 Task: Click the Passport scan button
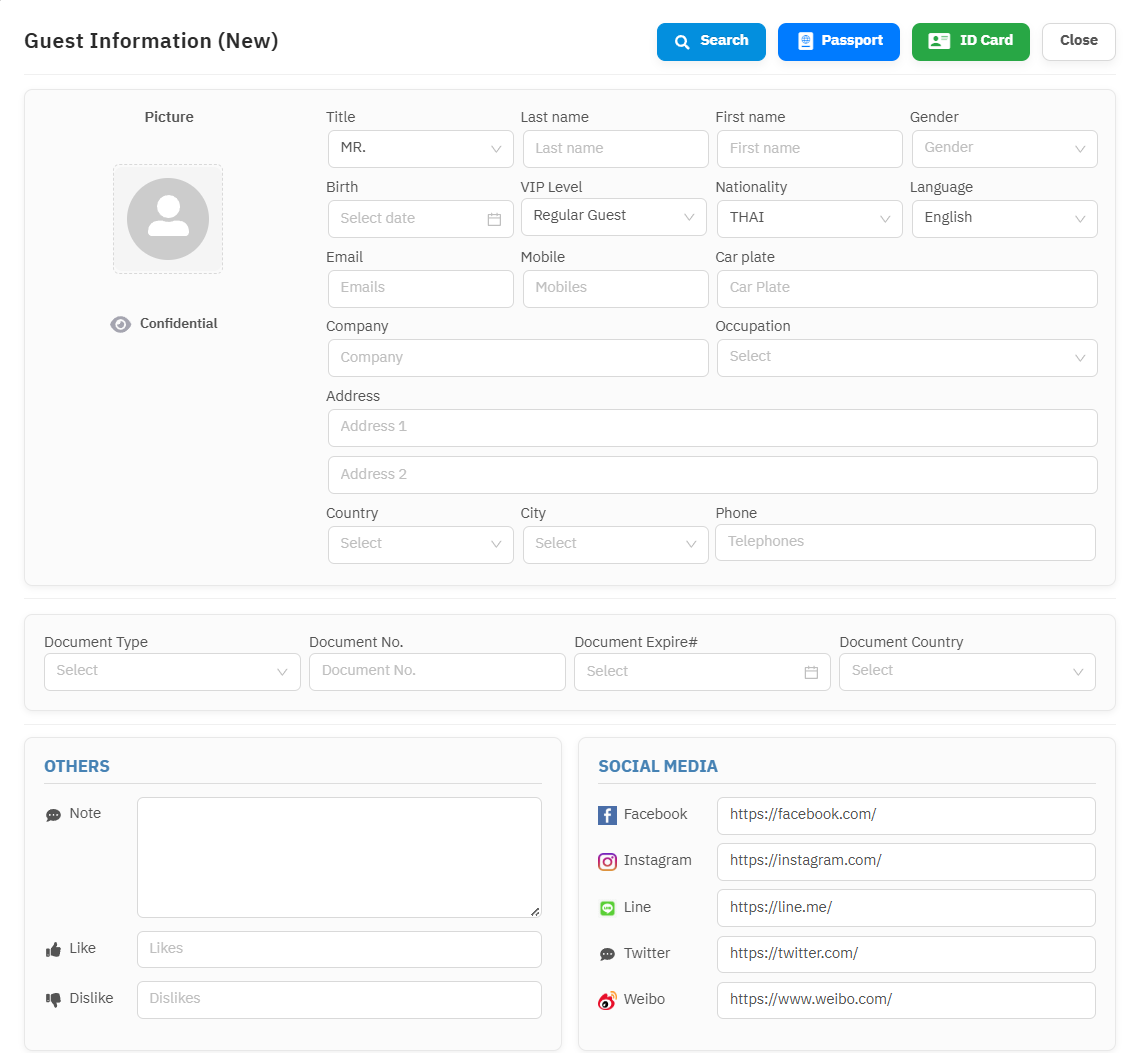pyautogui.click(x=838, y=42)
